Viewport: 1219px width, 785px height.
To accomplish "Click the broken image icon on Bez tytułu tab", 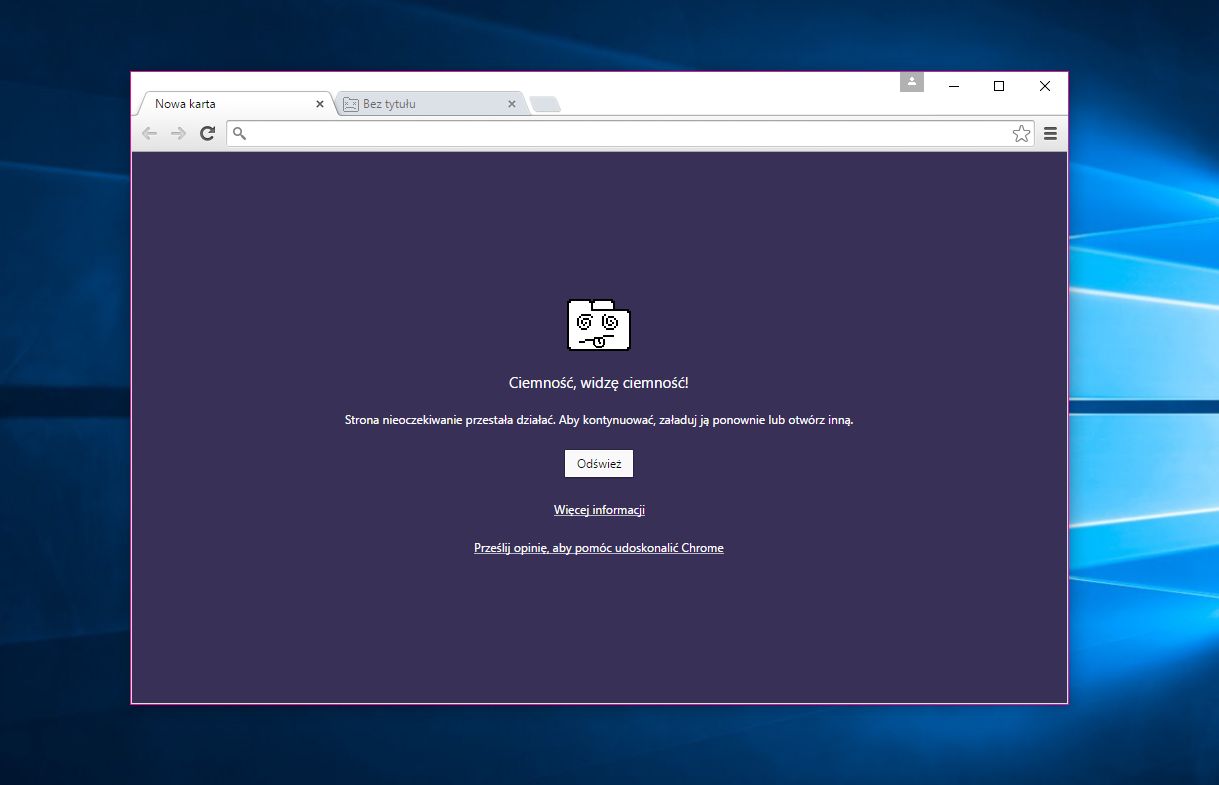I will pyautogui.click(x=351, y=103).
